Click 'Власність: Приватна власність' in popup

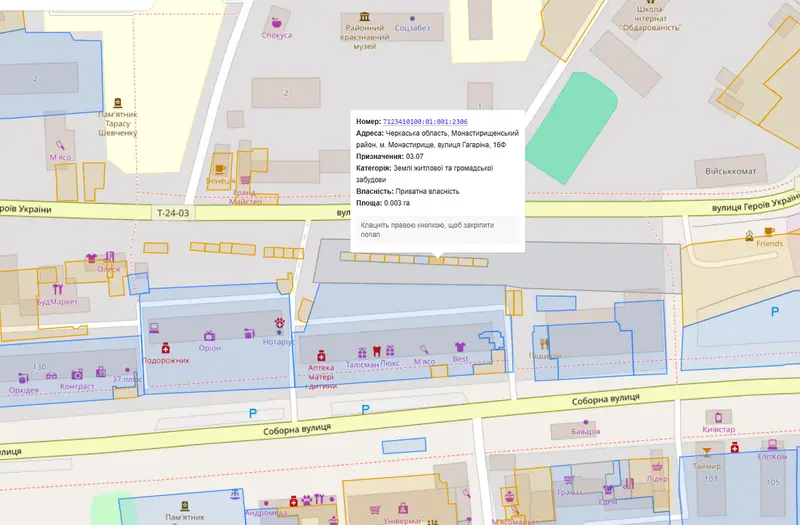pyautogui.click(x=408, y=191)
